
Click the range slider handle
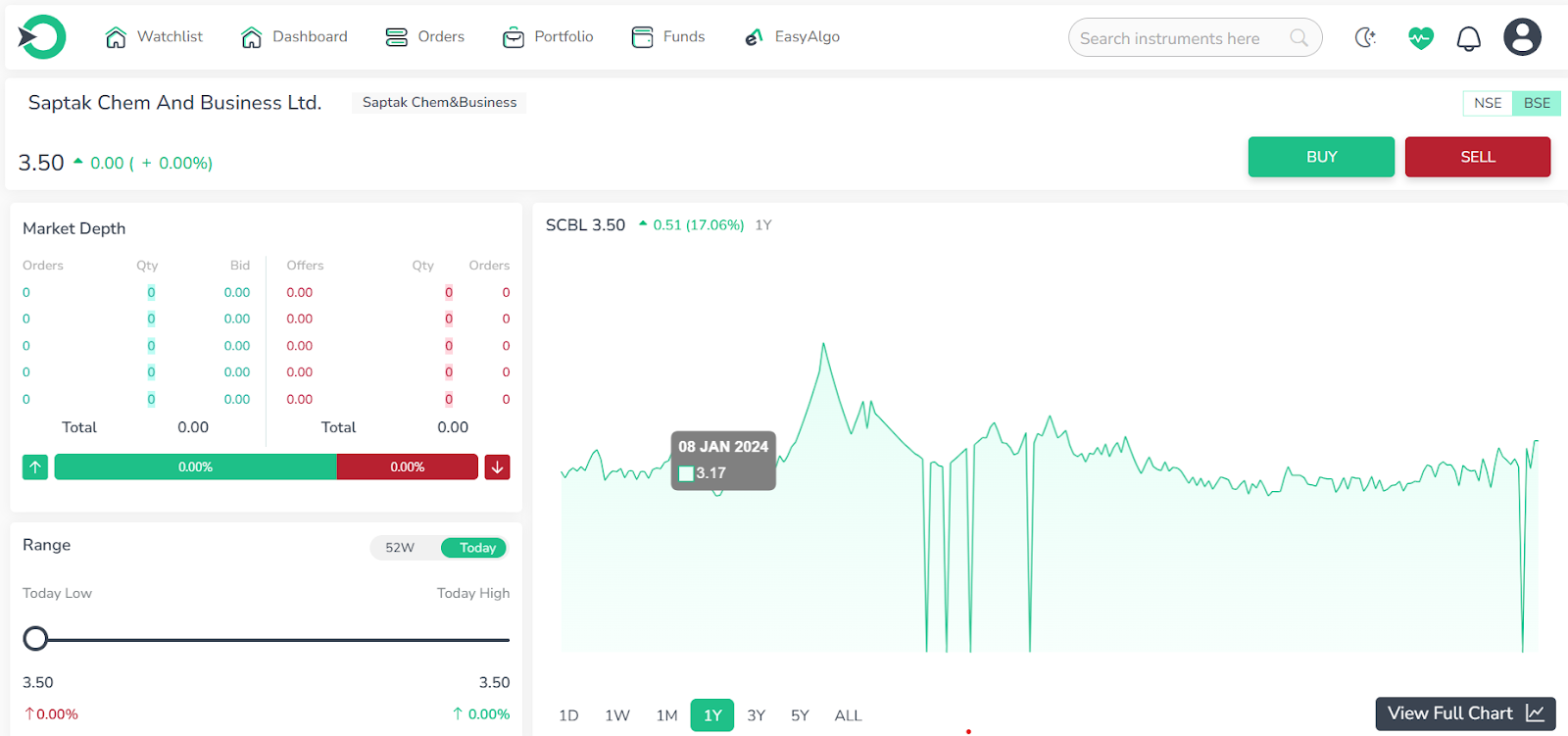click(35, 639)
